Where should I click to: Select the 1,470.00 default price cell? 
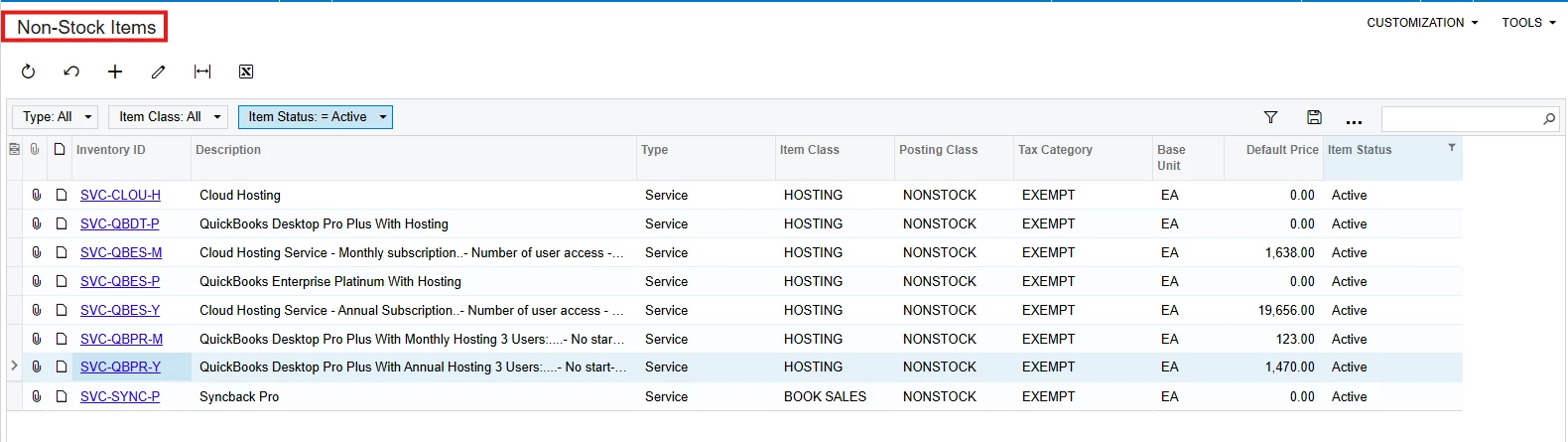coord(1273,367)
